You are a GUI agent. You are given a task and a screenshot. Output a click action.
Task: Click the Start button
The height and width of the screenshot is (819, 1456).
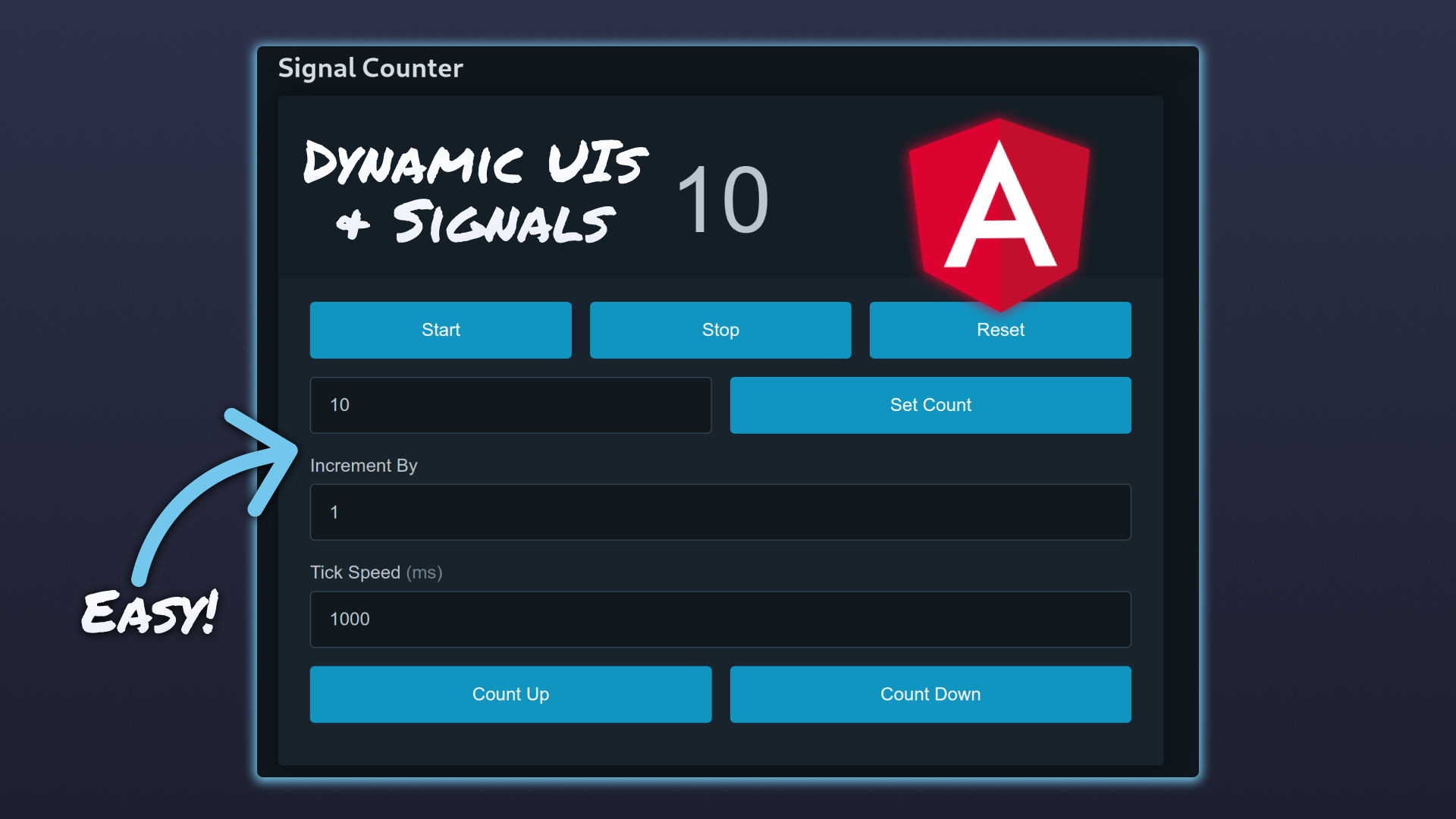[x=441, y=330]
